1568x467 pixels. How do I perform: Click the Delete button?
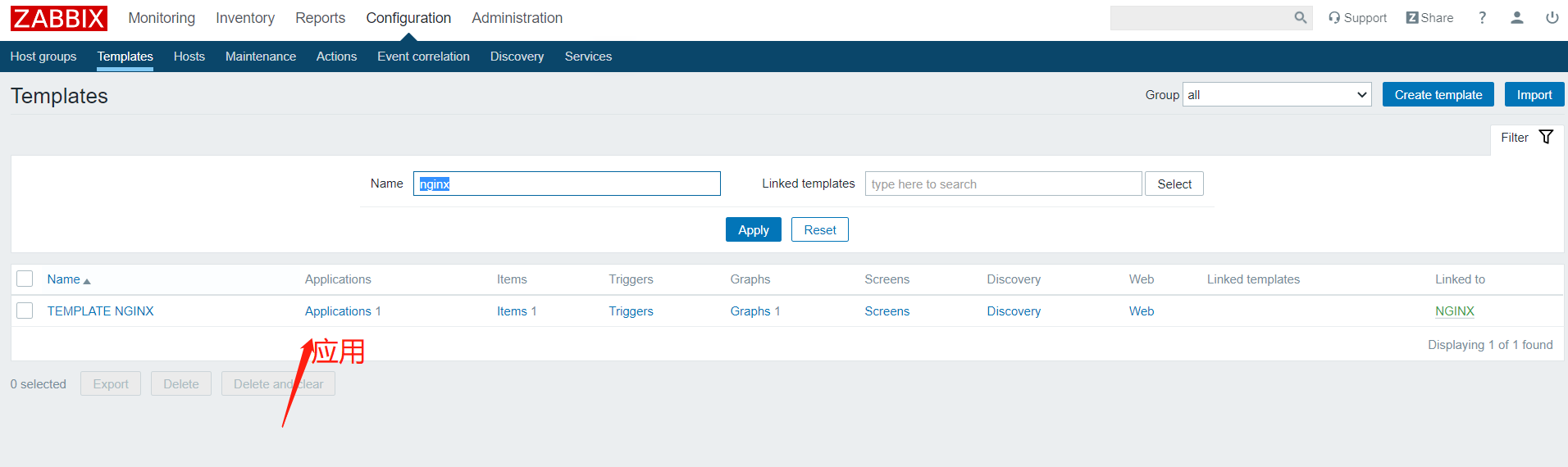tap(181, 383)
